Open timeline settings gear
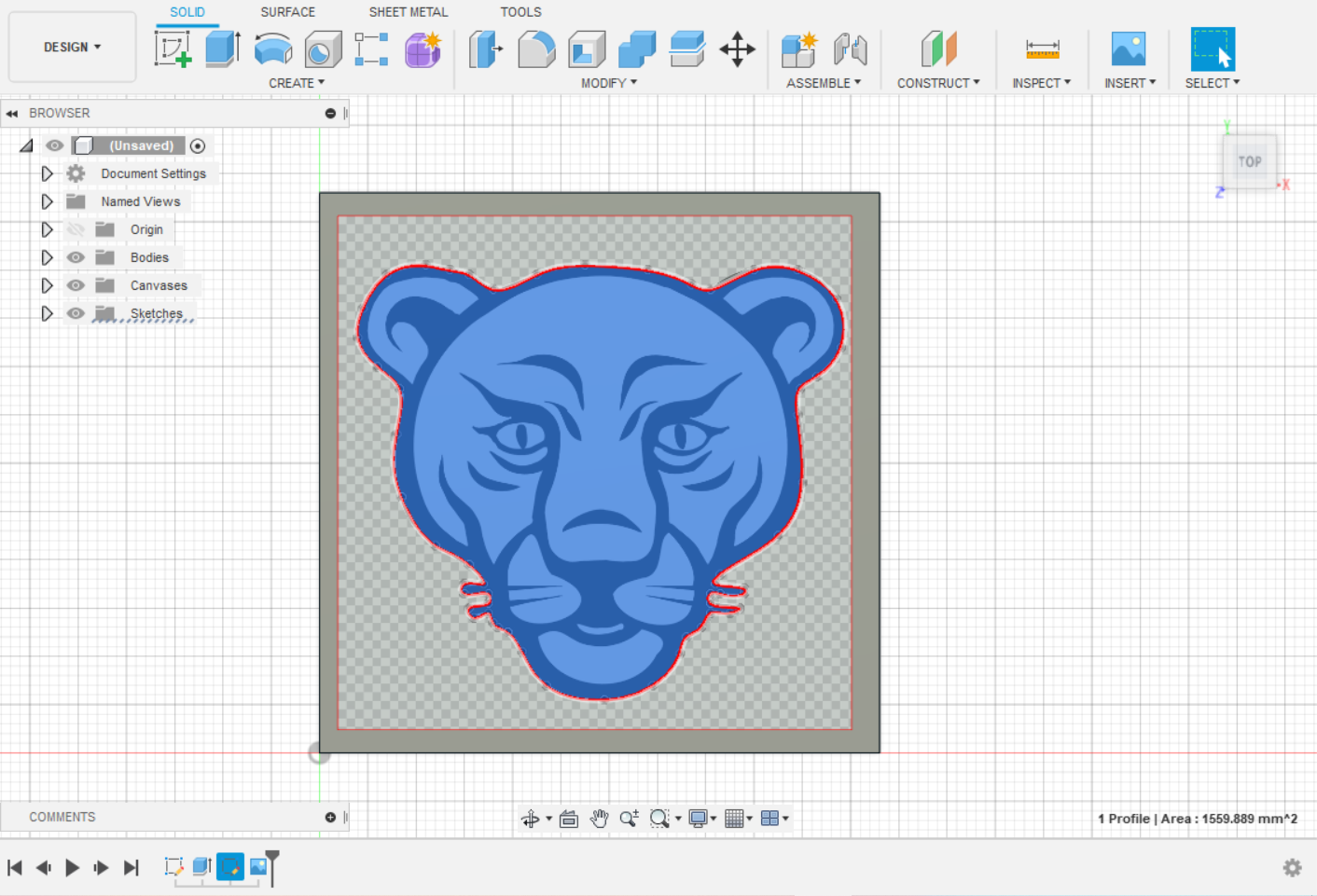Screen dimensions: 1317x896 (x=1292, y=868)
